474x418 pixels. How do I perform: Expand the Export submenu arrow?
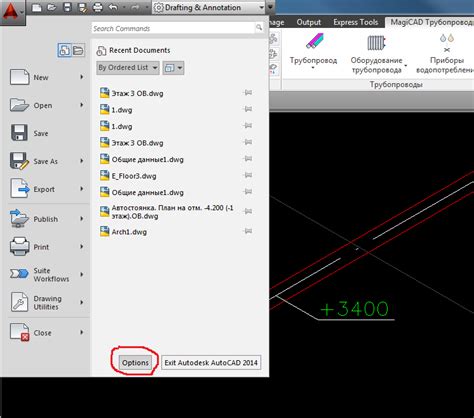point(81,189)
